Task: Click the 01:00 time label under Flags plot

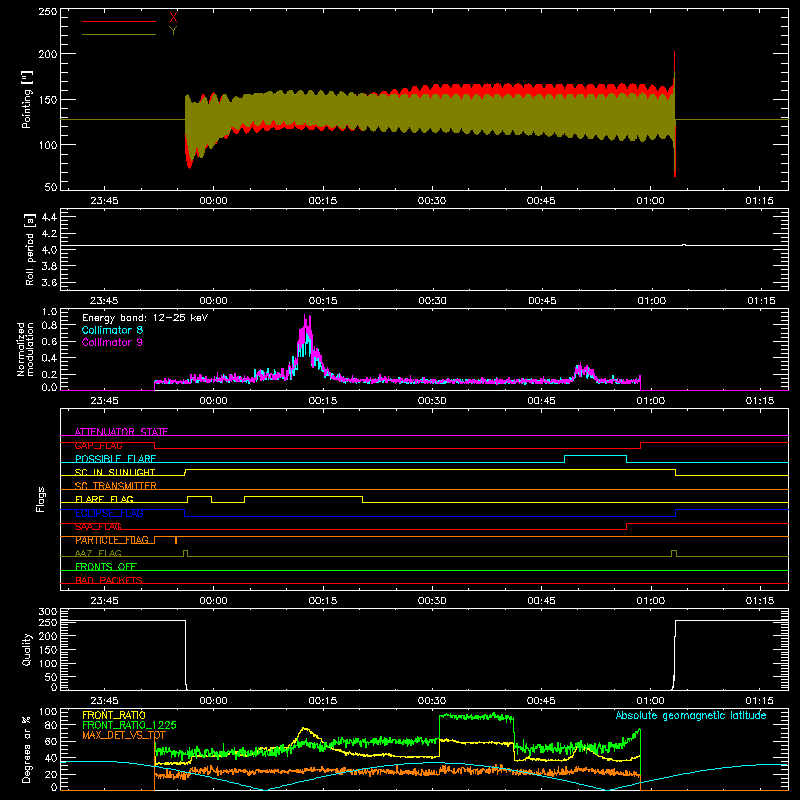Action: pos(651,601)
